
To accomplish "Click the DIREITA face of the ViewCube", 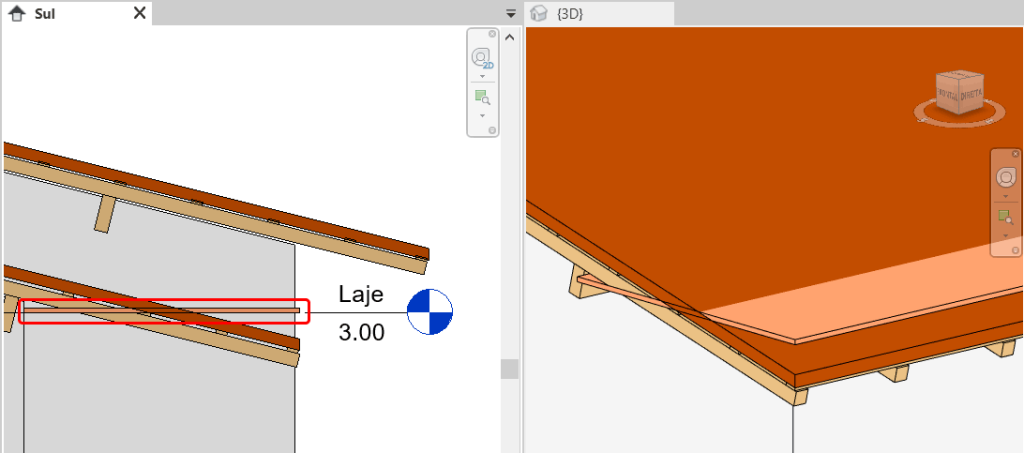I will pos(969,97).
